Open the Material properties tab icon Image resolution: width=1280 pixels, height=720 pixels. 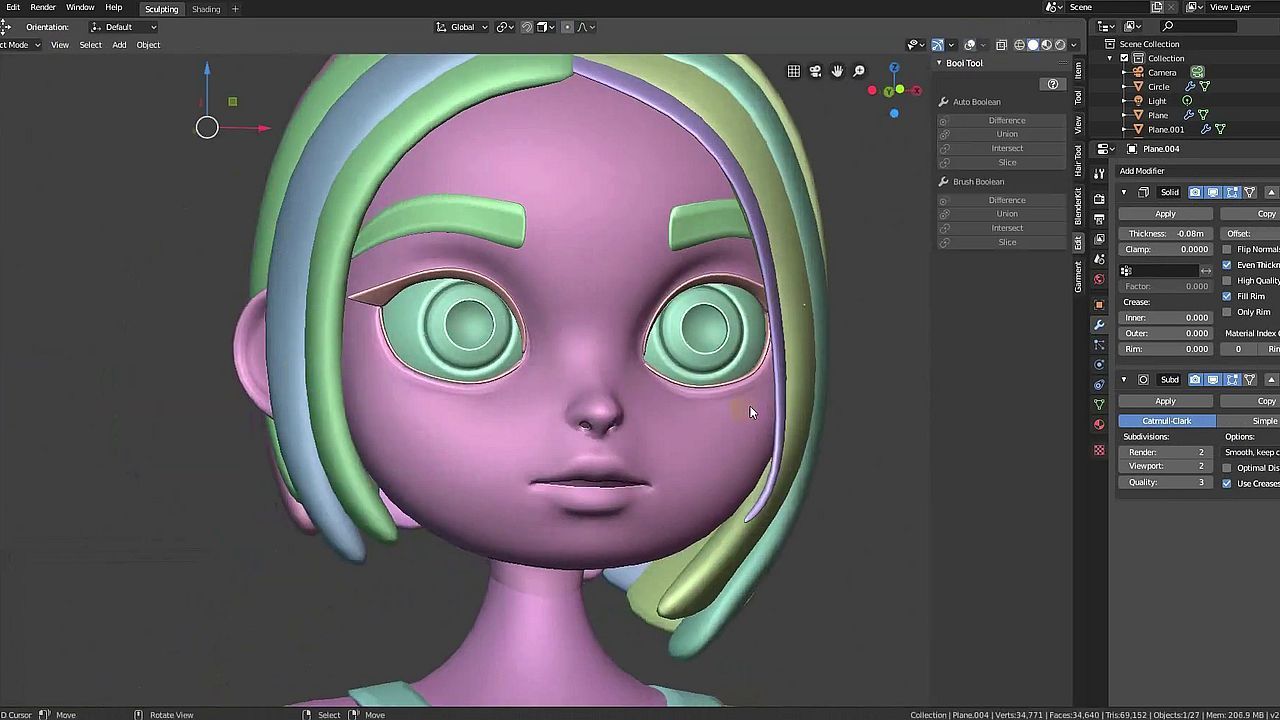(1099, 424)
